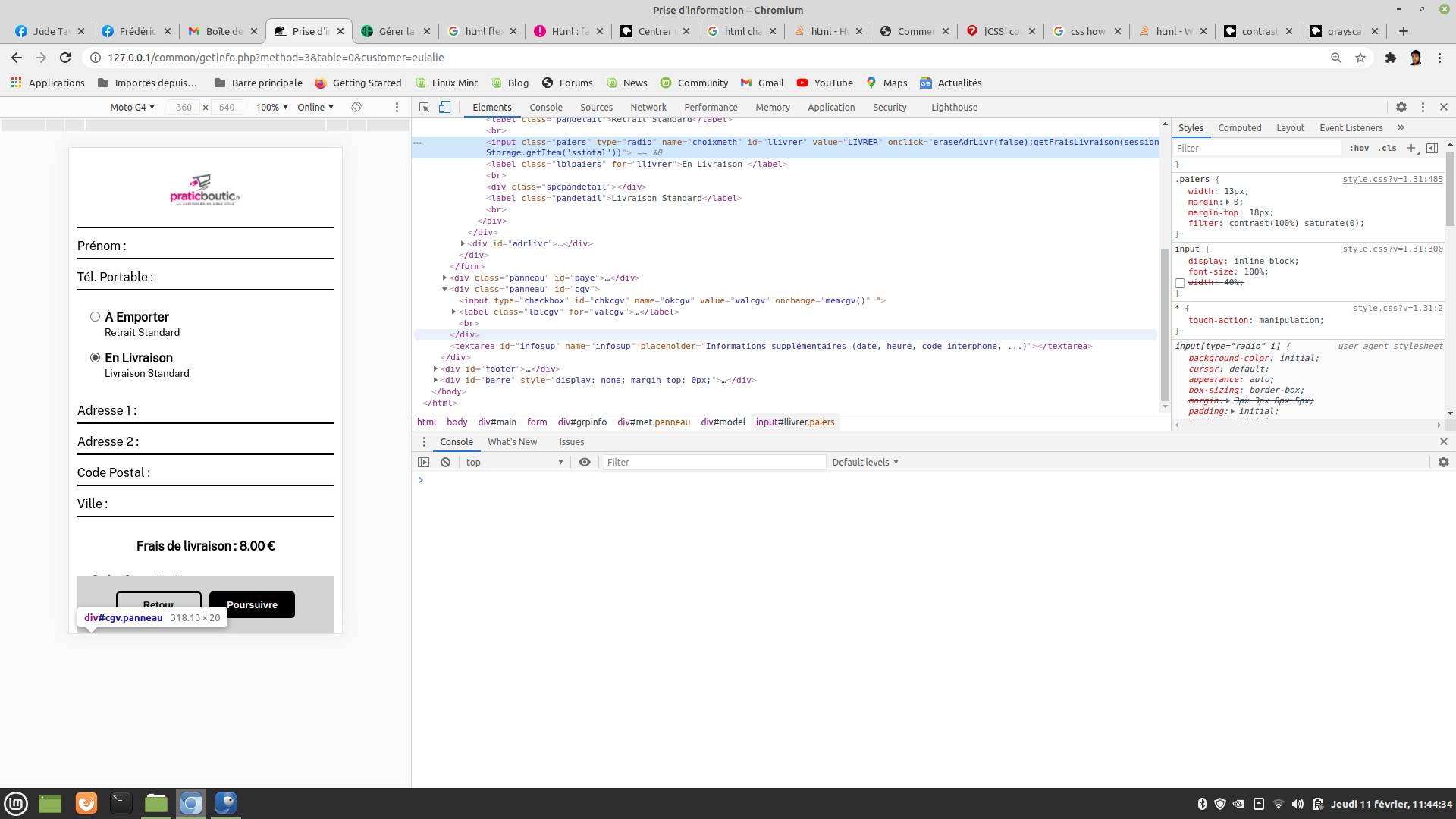Viewport: 1456px width, 819px height.
Task: Open the Default levels dropdown
Action: [x=865, y=463]
